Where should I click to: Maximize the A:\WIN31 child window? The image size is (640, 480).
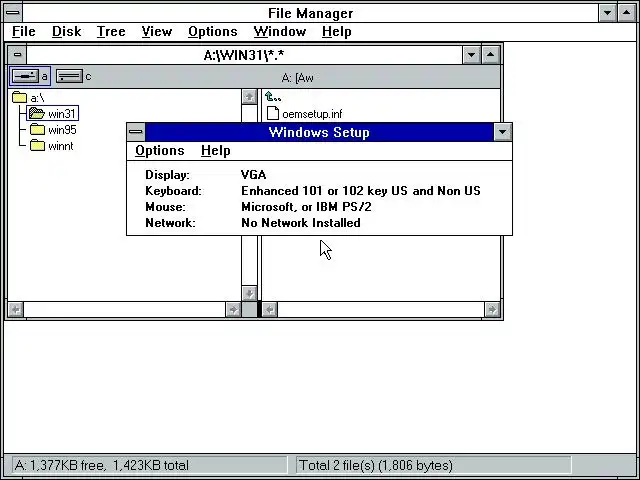pos(491,55)
